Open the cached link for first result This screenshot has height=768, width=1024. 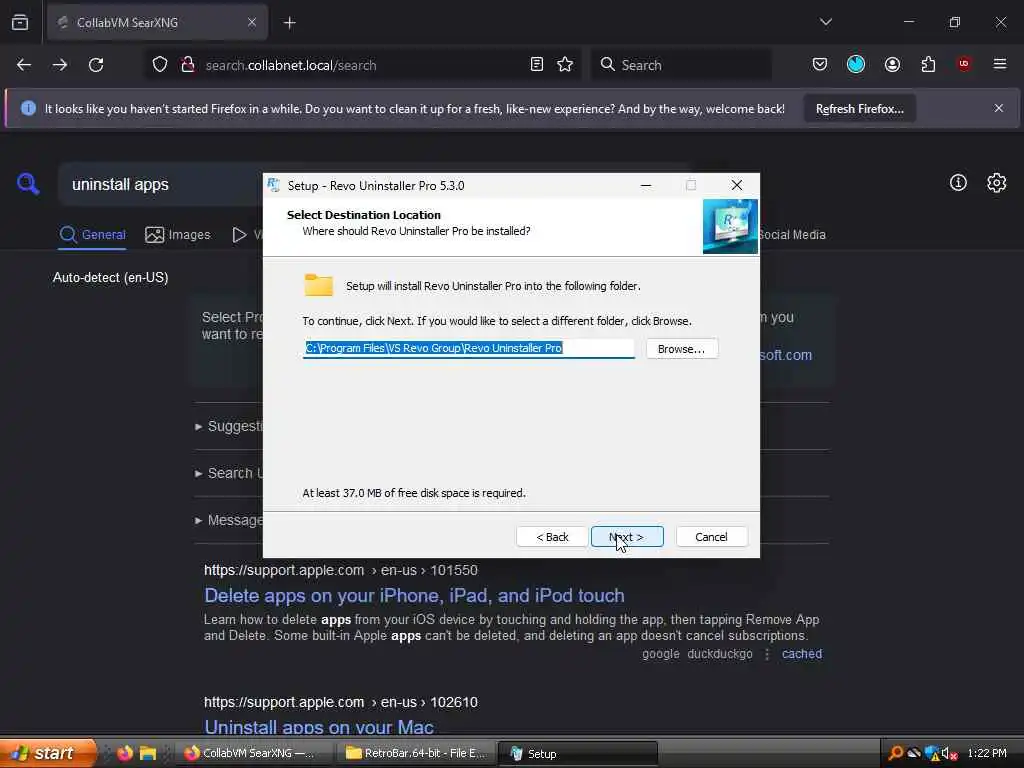(x=802, y=654)
